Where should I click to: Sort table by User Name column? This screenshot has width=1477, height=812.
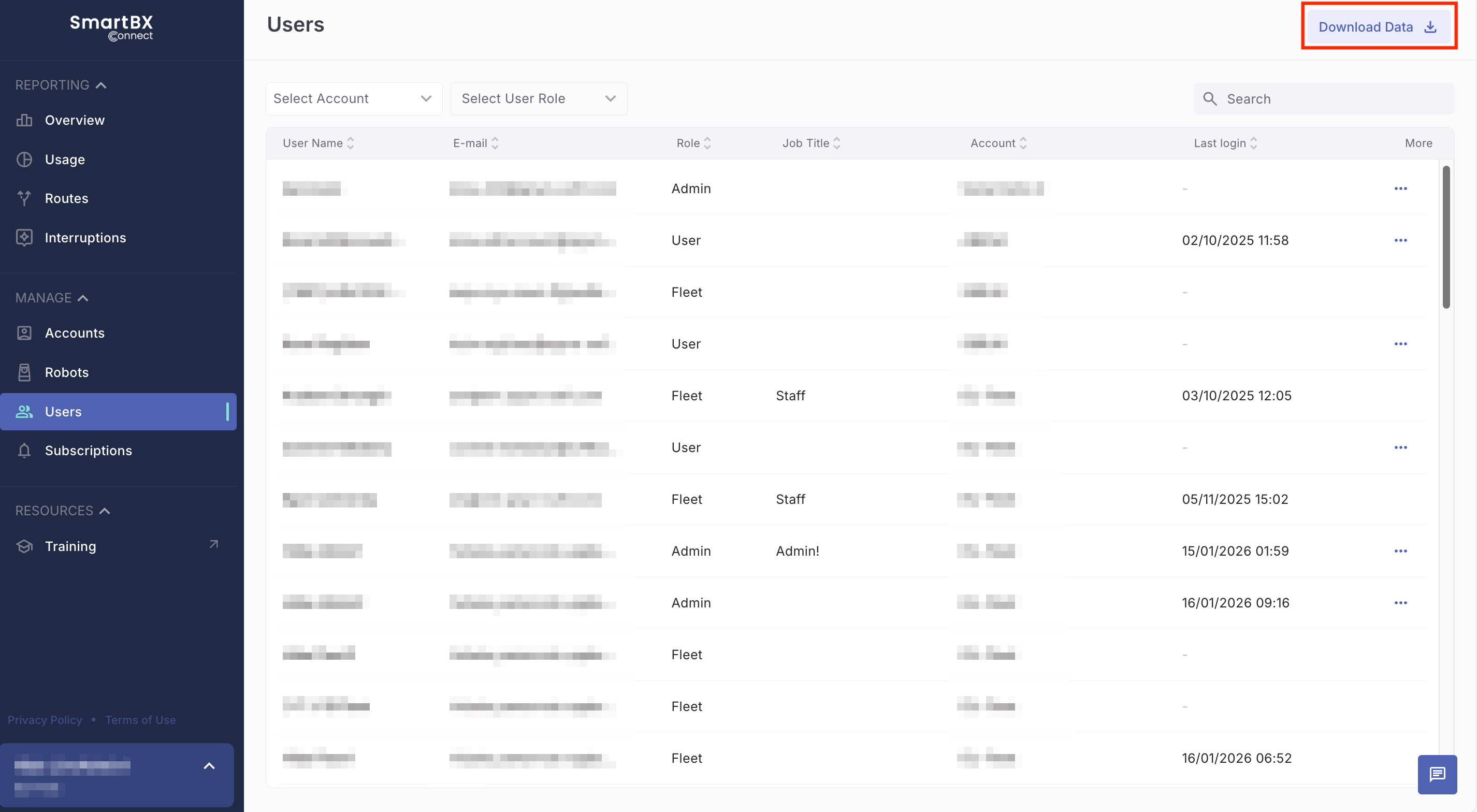click(350, 143)
